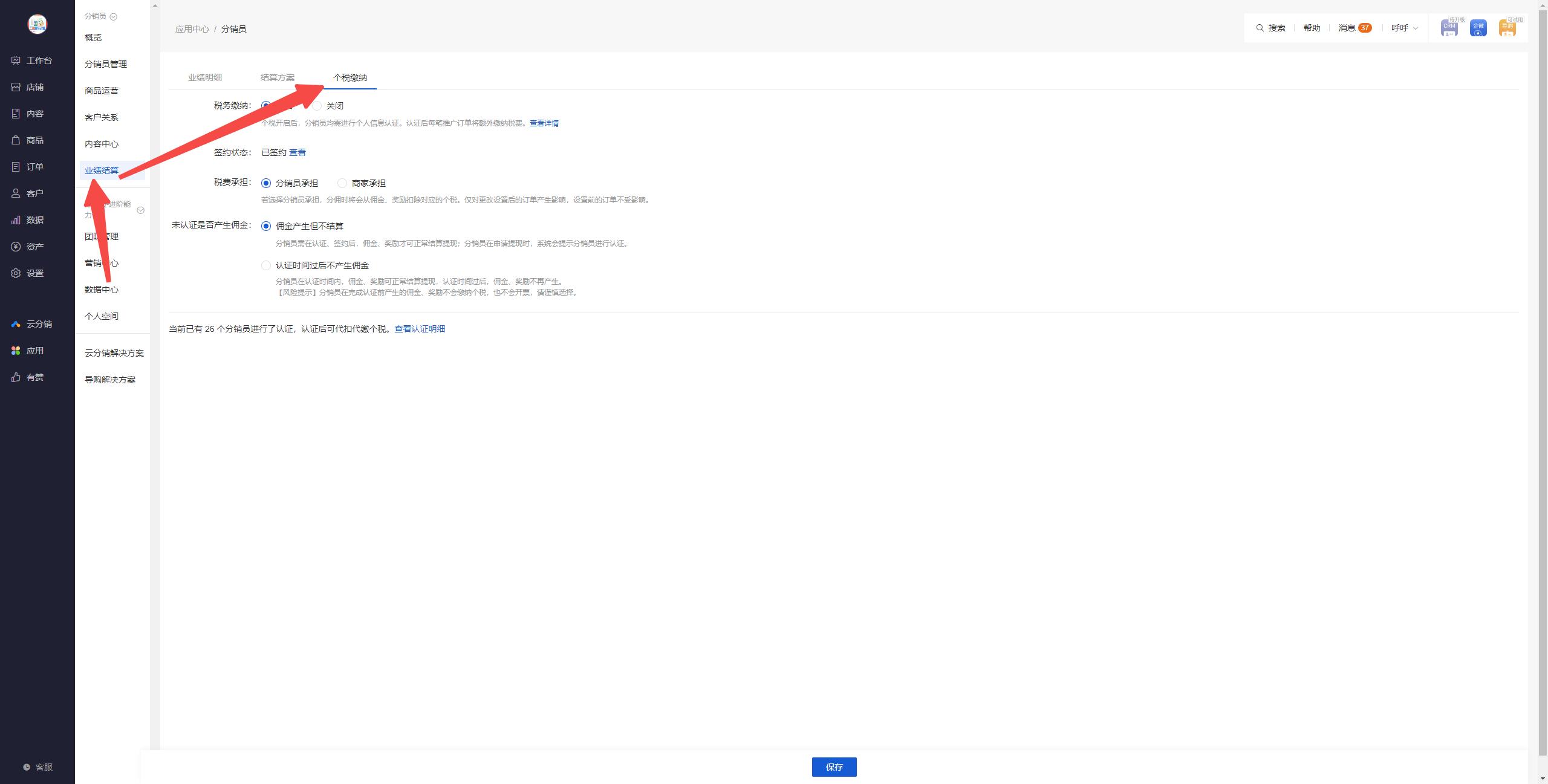The height and width of the screenshot is (784, 1548).
Task: Switch to 业绩明细 tab
Action: (205, 77)
